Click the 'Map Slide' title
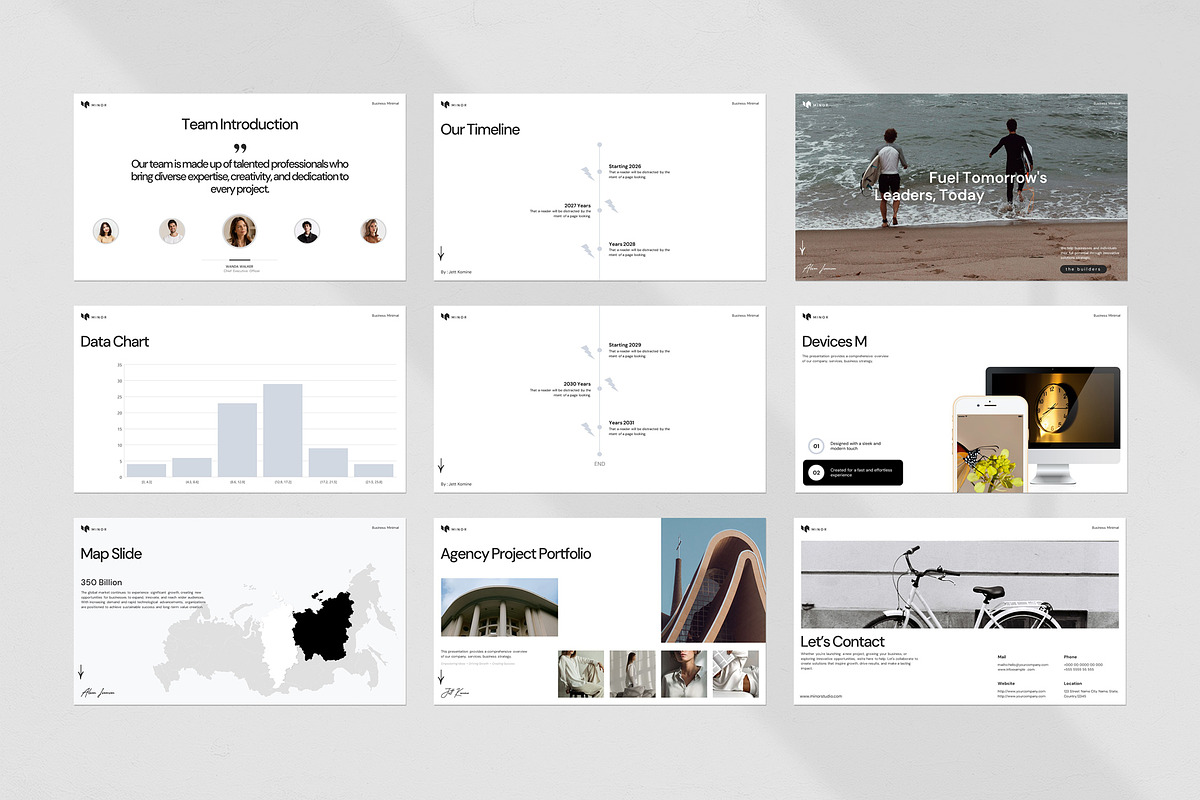 [x=111, y=554]
